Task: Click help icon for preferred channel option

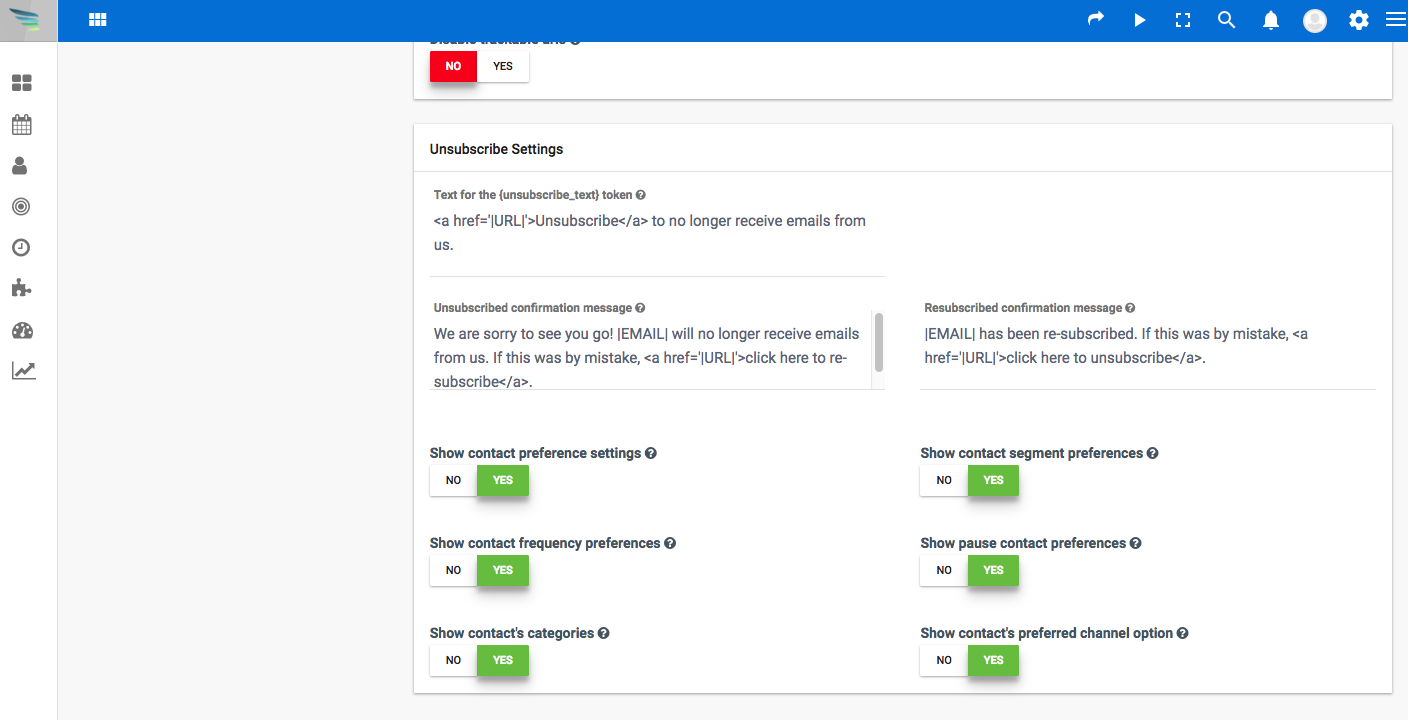Action: tap(1182, 633)
